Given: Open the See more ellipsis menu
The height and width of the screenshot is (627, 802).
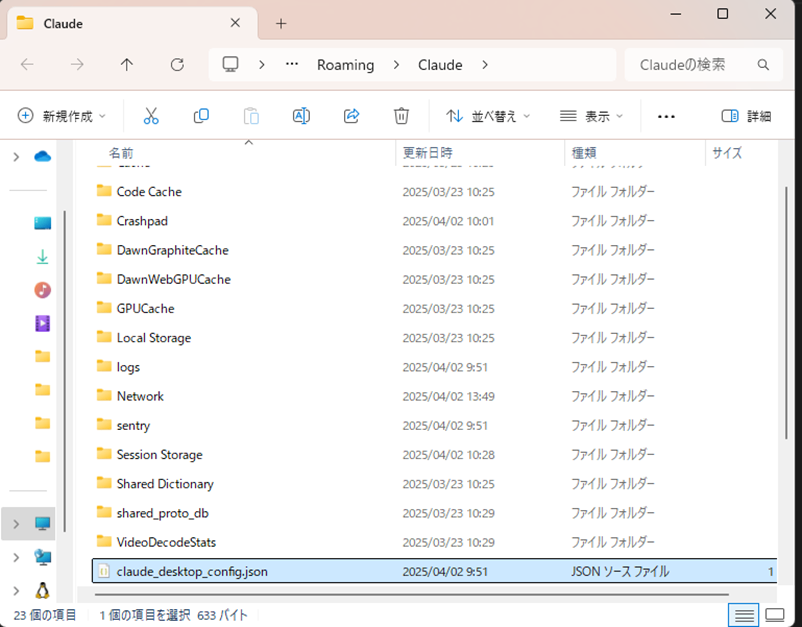Looking at the screenshot, I should point(666,117).
